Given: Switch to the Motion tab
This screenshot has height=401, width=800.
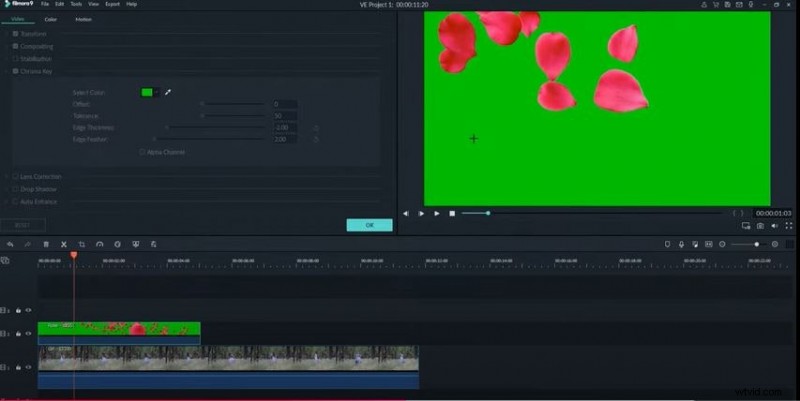Looking at the screenshot, I should pyautogui.click(x=84, y=19).
